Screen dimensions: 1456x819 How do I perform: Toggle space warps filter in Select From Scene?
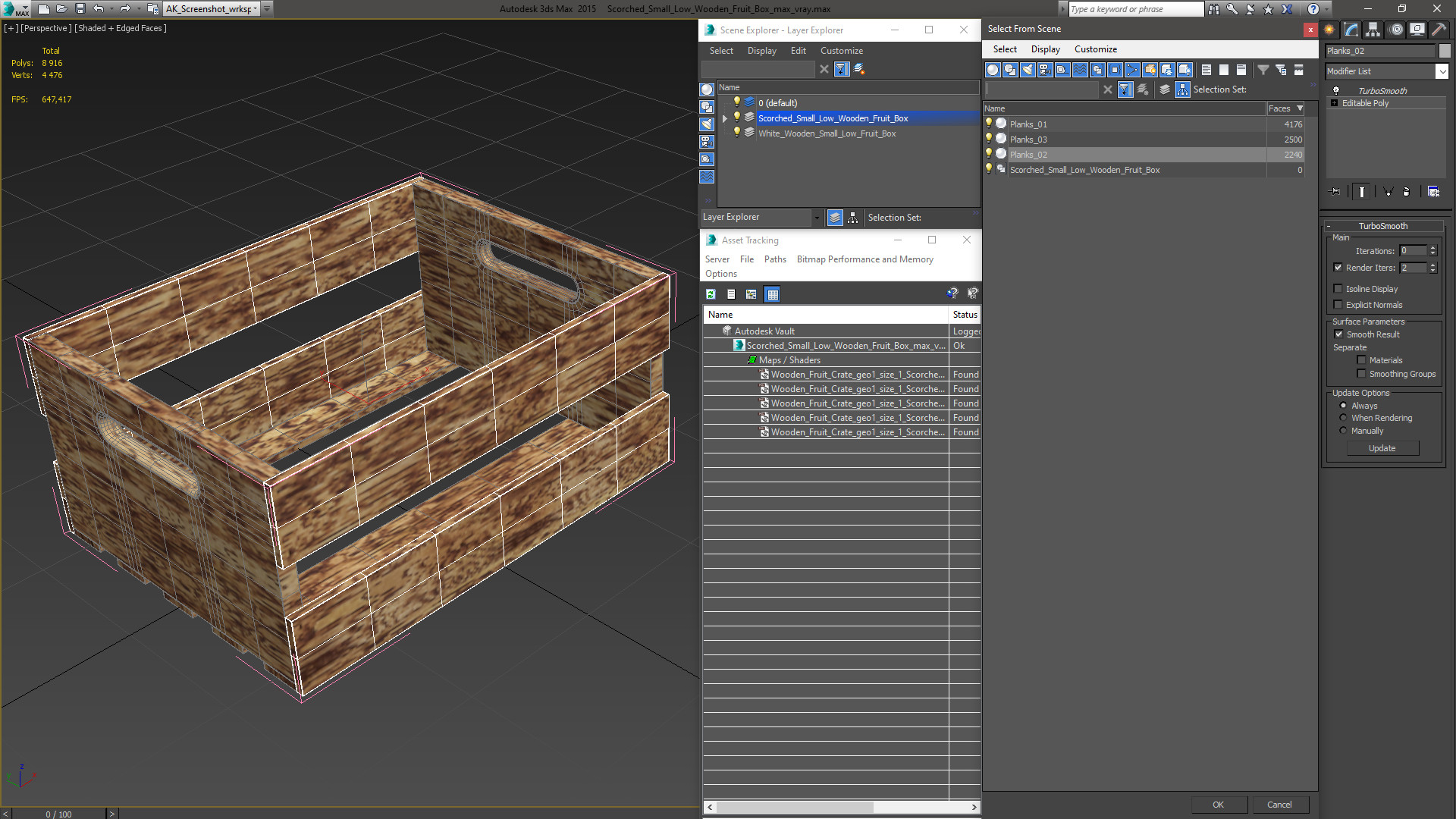[1080, 70]
